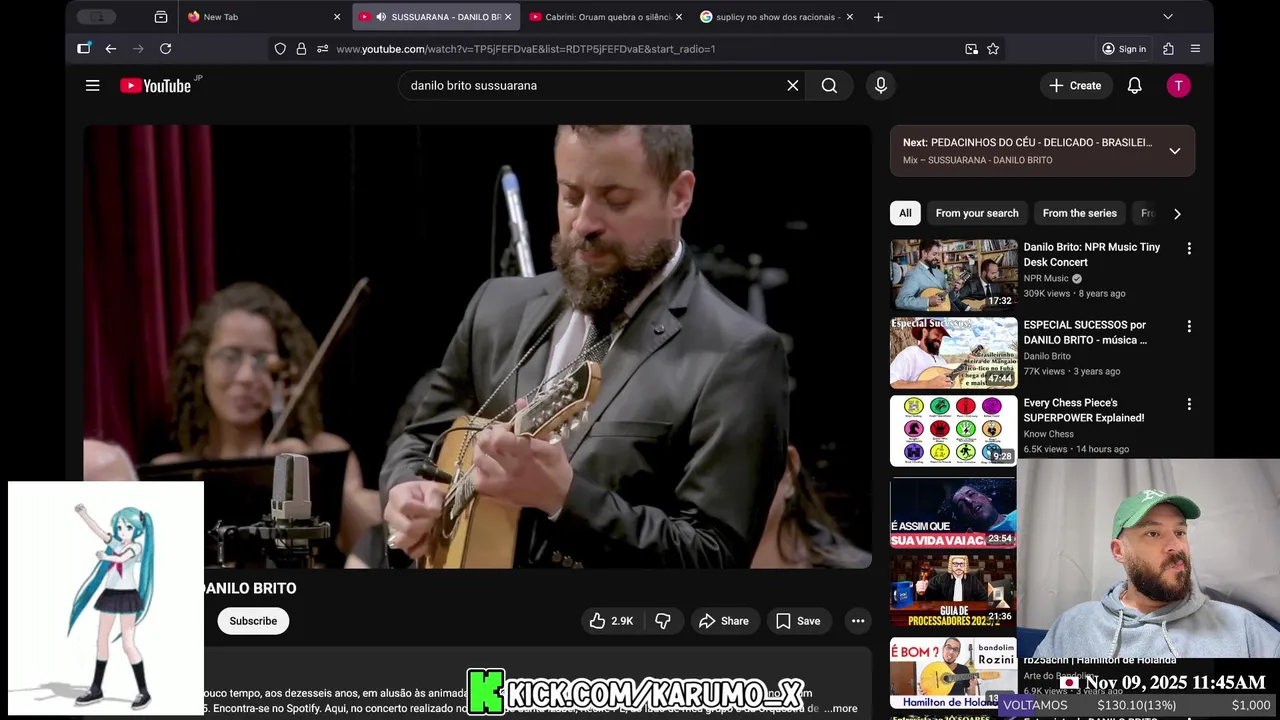
Task: Open a new browser tab
Action: click(878, 17)
